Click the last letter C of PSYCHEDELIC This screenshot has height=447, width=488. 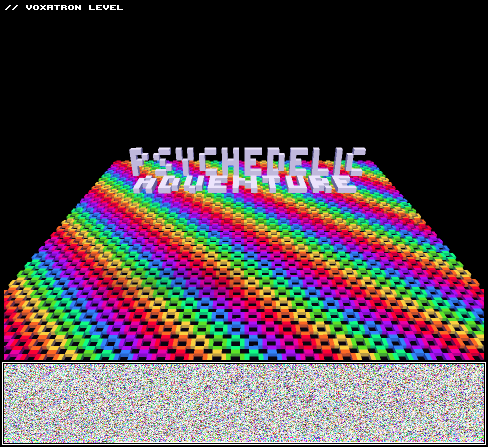click(x=355, y=162)
